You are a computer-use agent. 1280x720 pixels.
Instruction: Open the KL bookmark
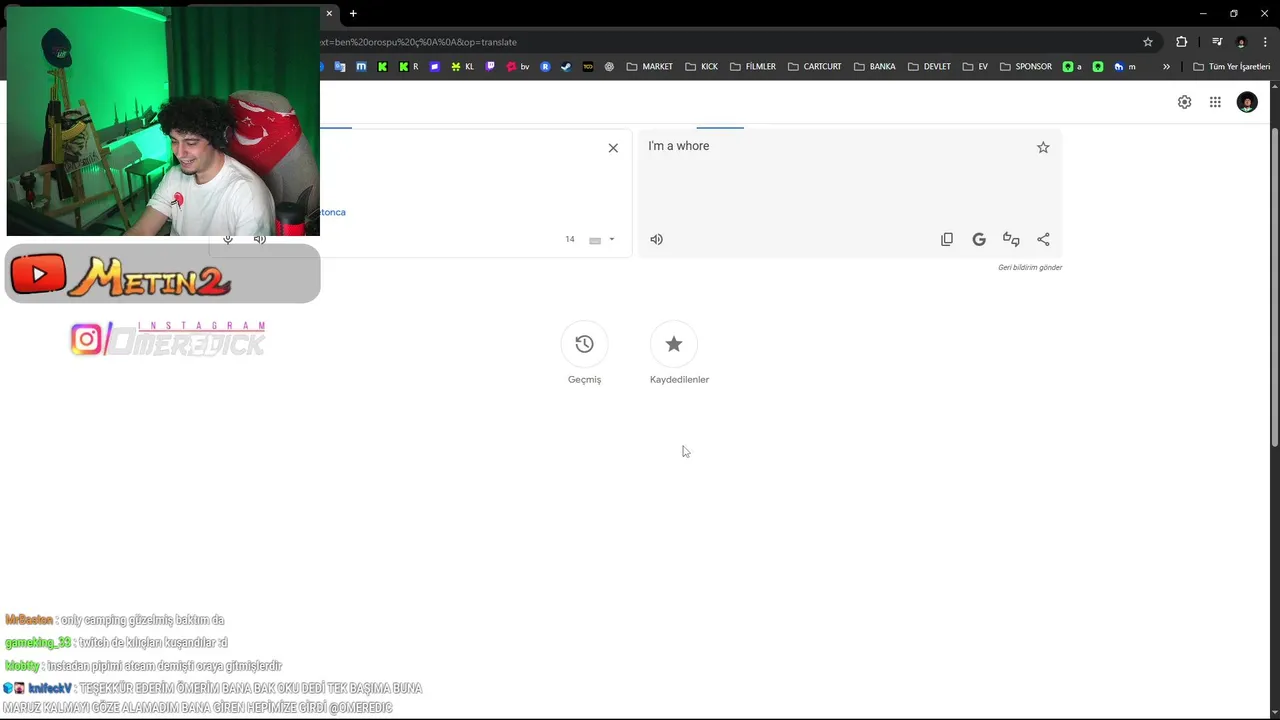click(462, 67)
